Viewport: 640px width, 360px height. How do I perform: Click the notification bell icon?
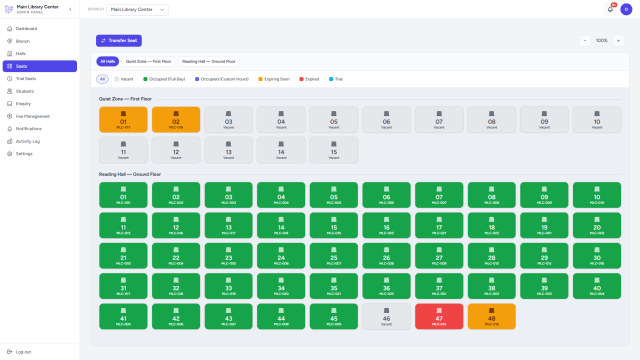tap(610, 9)
